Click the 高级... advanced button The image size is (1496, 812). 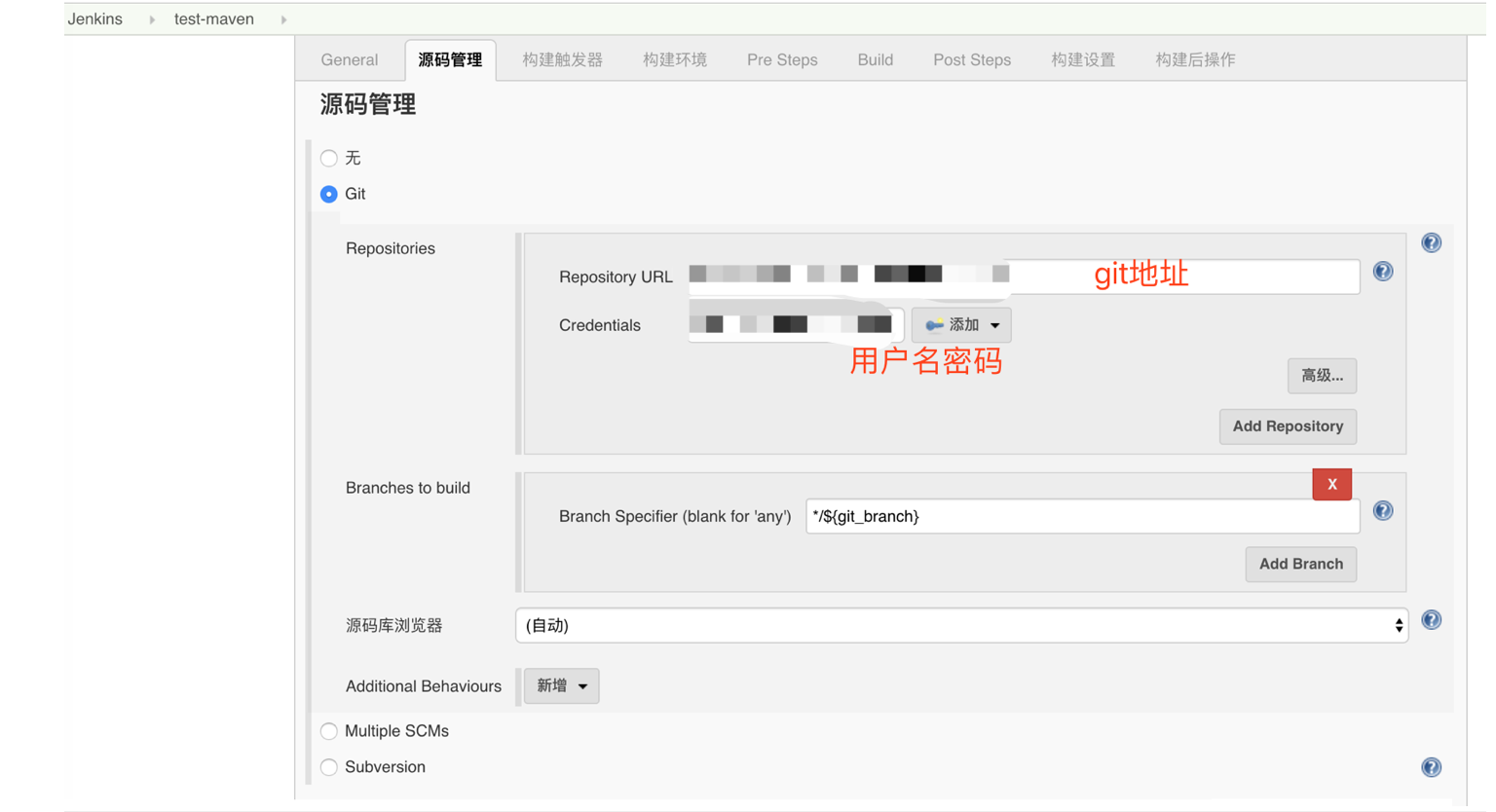(x=1322, y=376)
